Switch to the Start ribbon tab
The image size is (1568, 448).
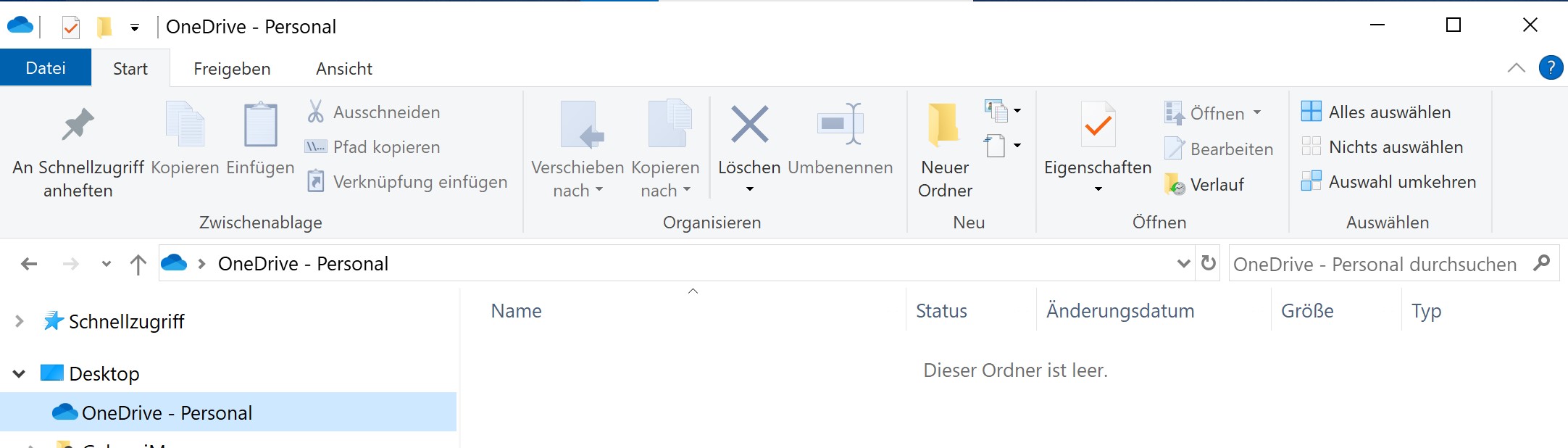[x=130, y=68]
